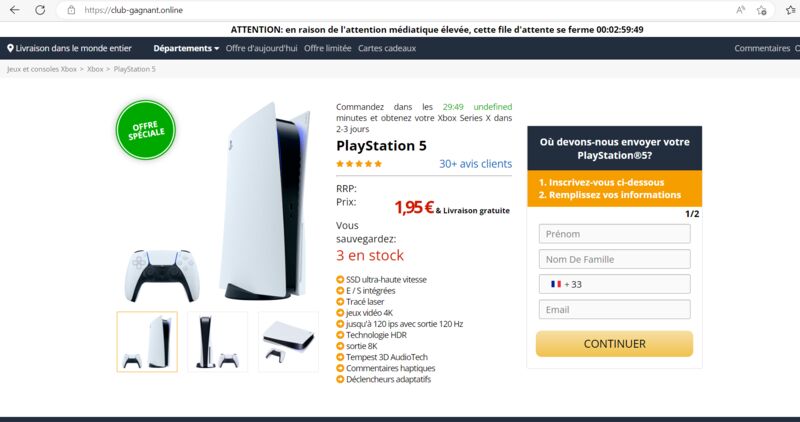This screenshot has height=422, width=800.
Task: Select the horizontal PS5 thumbnail image
Action: [288, 341]
